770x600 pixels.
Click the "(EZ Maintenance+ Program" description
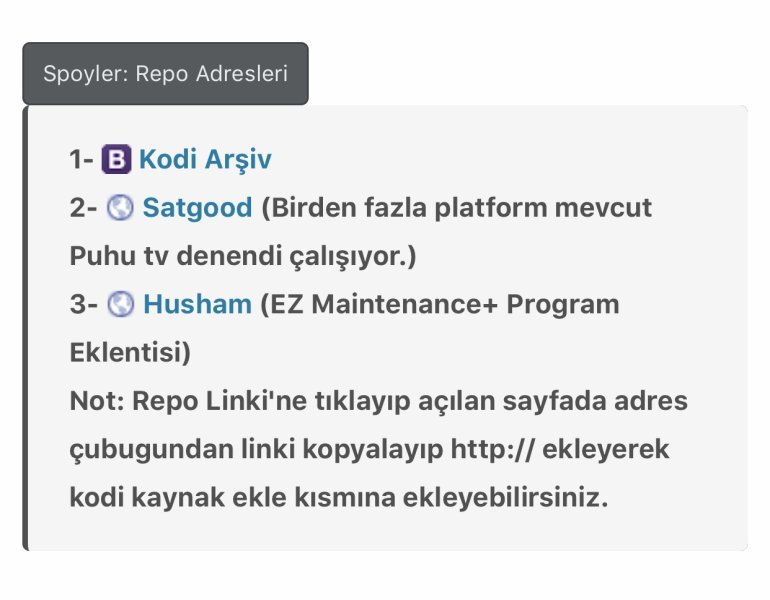coord(439,304)
